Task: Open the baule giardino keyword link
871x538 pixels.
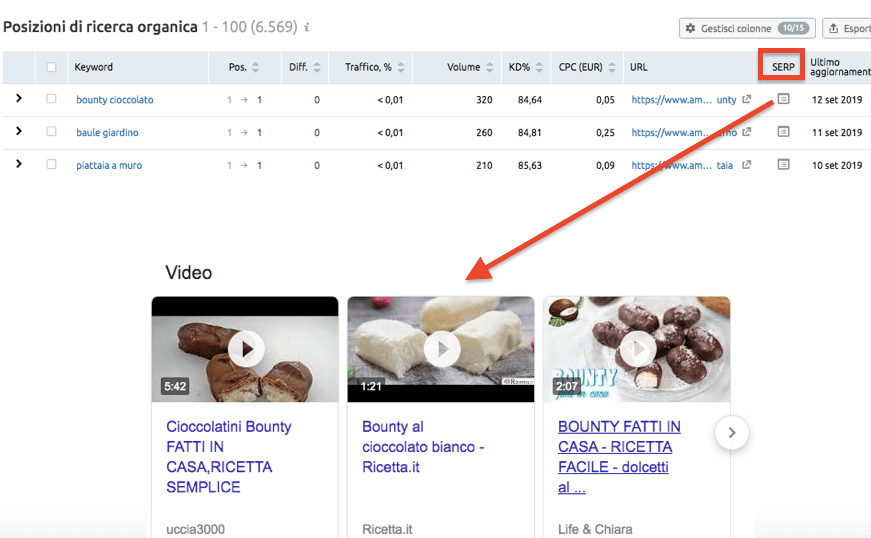Action: [107, 133]
